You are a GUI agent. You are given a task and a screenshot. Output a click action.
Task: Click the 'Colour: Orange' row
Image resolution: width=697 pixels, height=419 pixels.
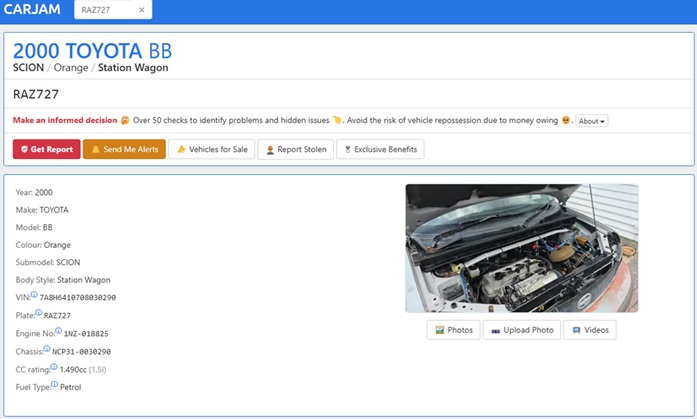[43, 245]
